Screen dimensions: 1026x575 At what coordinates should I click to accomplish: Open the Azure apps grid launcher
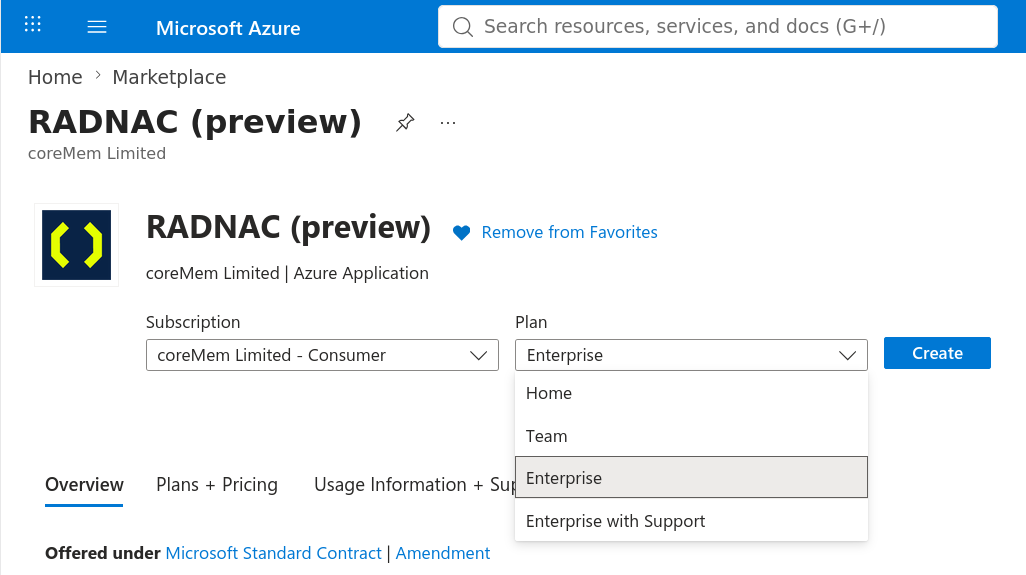[33, 25]
